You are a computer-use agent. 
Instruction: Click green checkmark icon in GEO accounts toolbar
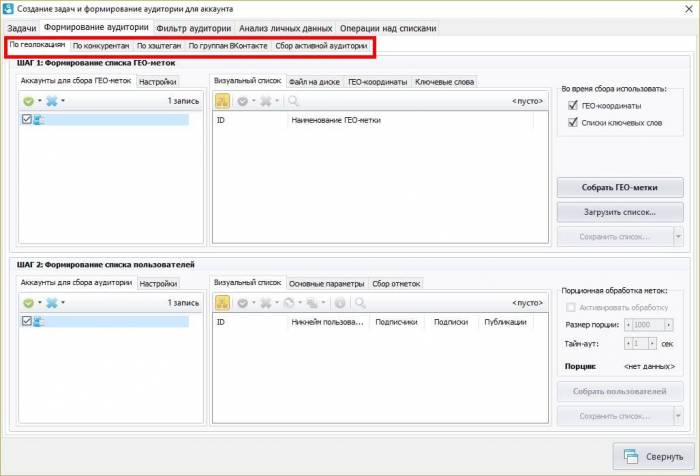[29, 101]
